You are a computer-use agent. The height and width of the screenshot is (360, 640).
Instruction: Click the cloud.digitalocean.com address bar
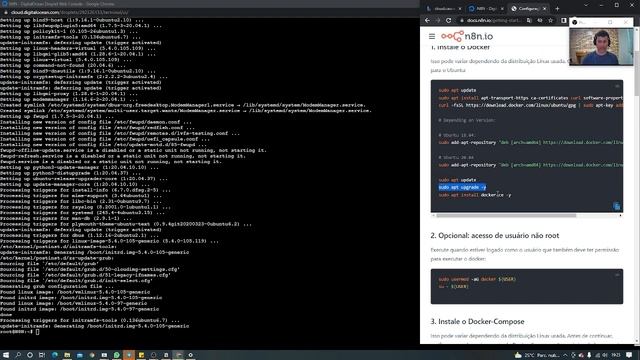point(69,12)
